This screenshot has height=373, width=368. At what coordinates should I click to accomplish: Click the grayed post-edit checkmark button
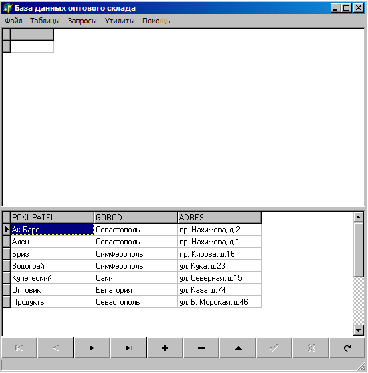pos(274,348)
